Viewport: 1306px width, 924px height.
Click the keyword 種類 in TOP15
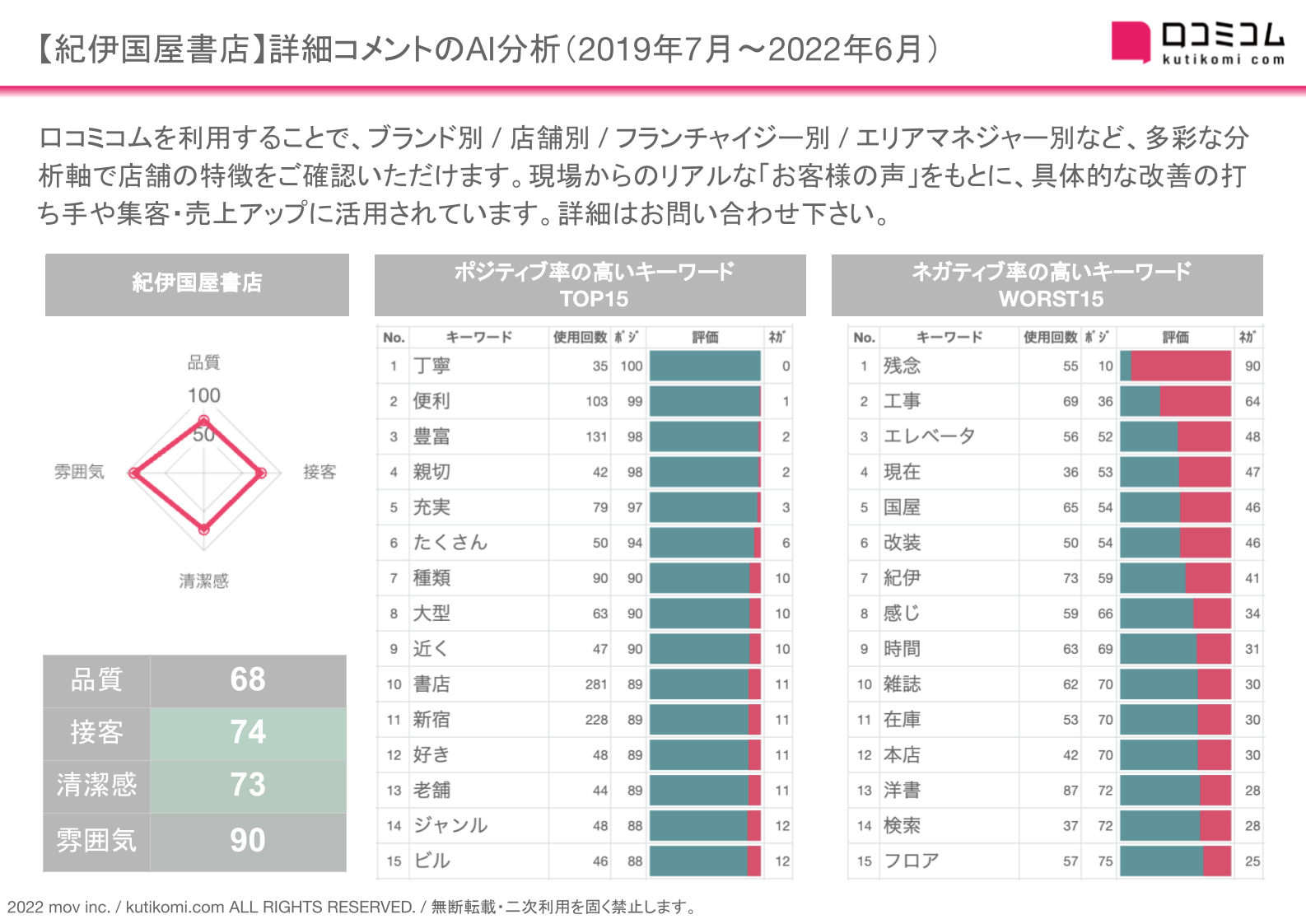(431, 578)
